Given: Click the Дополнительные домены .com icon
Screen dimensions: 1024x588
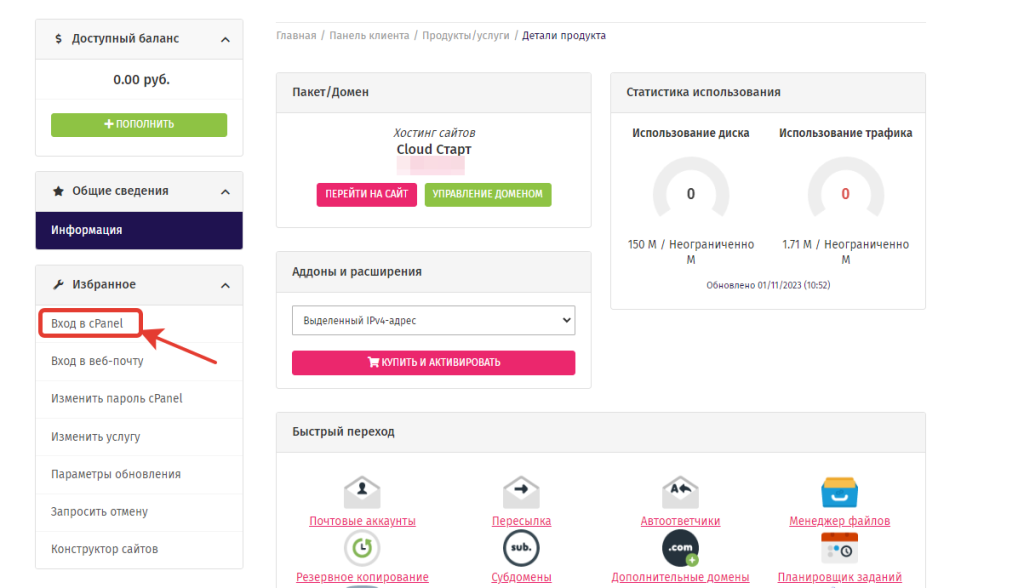Looking at the screenshot, I should (680, 548).
